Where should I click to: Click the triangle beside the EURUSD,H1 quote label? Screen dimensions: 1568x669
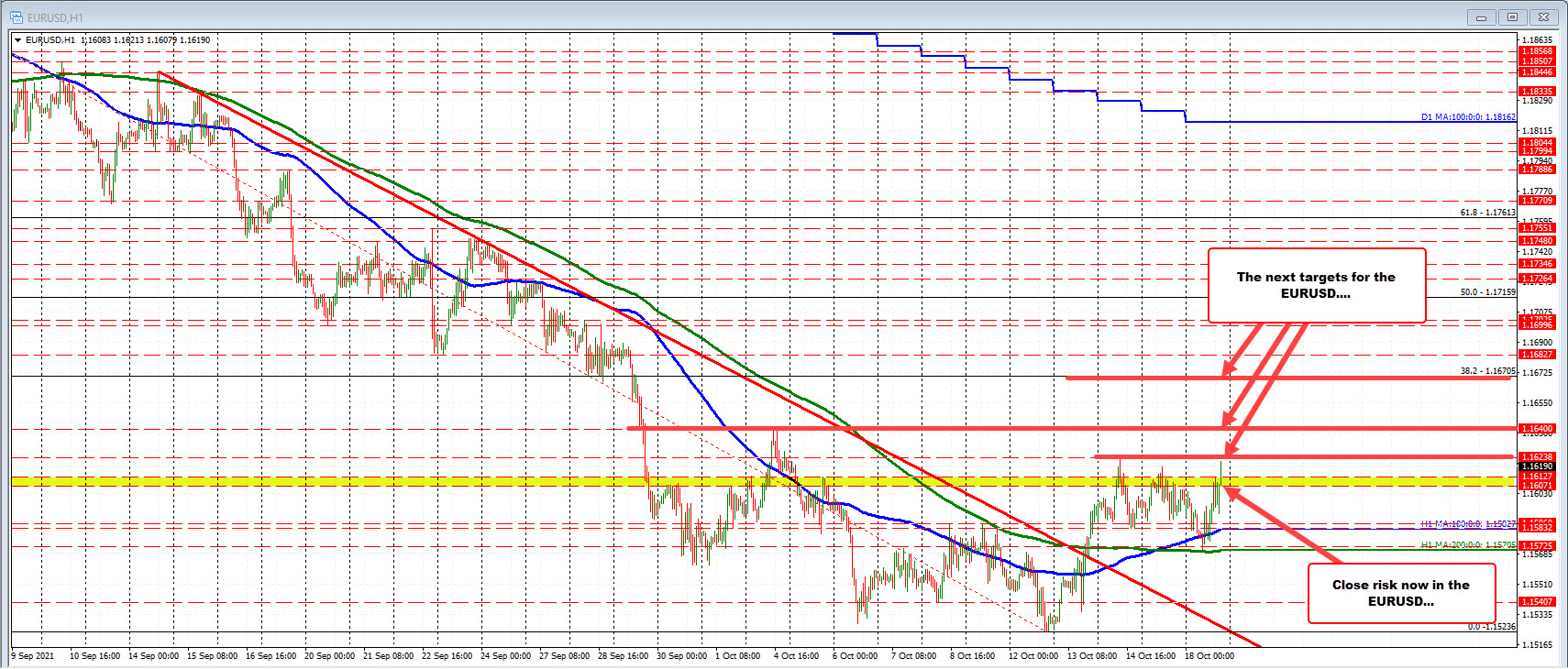coord(17,40)
